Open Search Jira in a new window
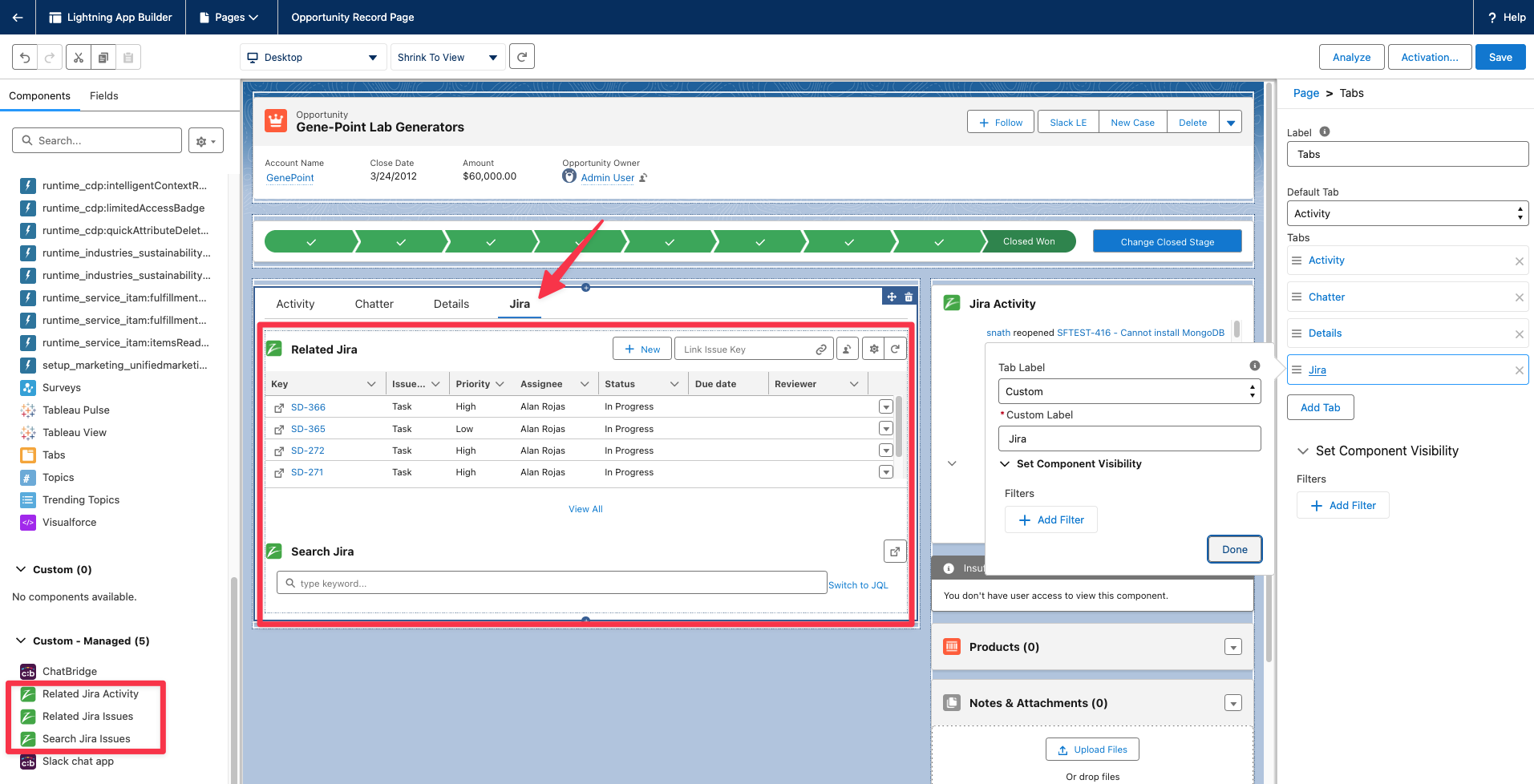The image size is (1534, 784). (895, 552)
